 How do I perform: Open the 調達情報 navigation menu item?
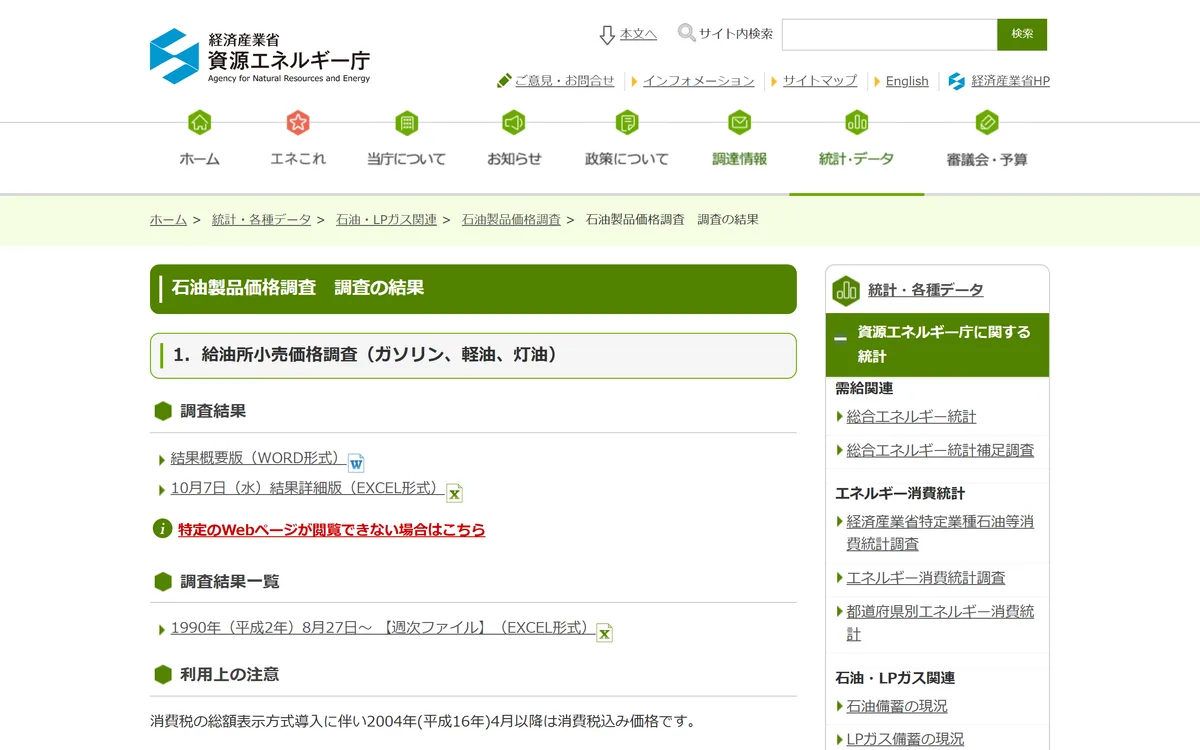tap(739, 158)
